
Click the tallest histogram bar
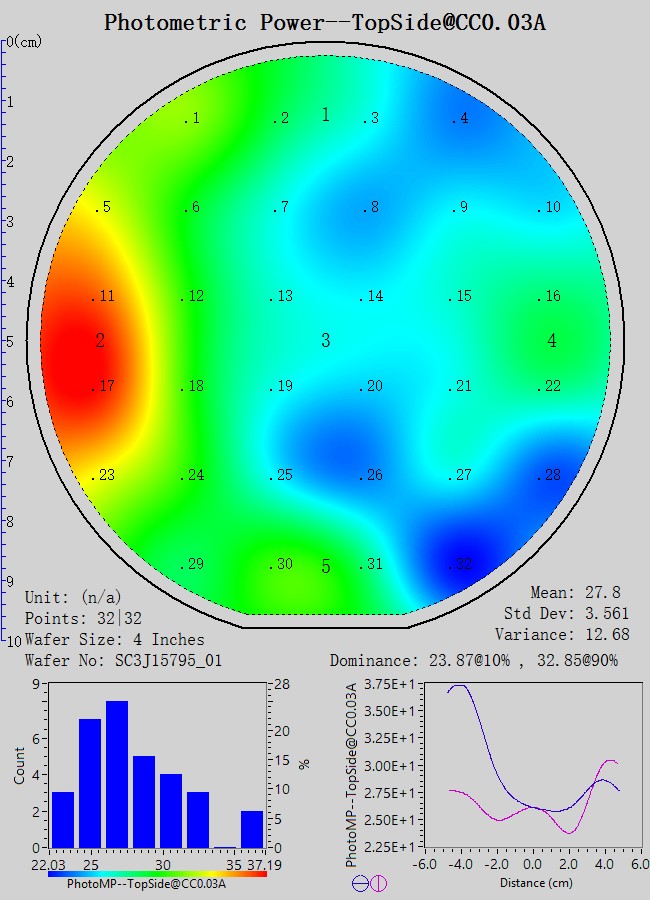[117, 774]
